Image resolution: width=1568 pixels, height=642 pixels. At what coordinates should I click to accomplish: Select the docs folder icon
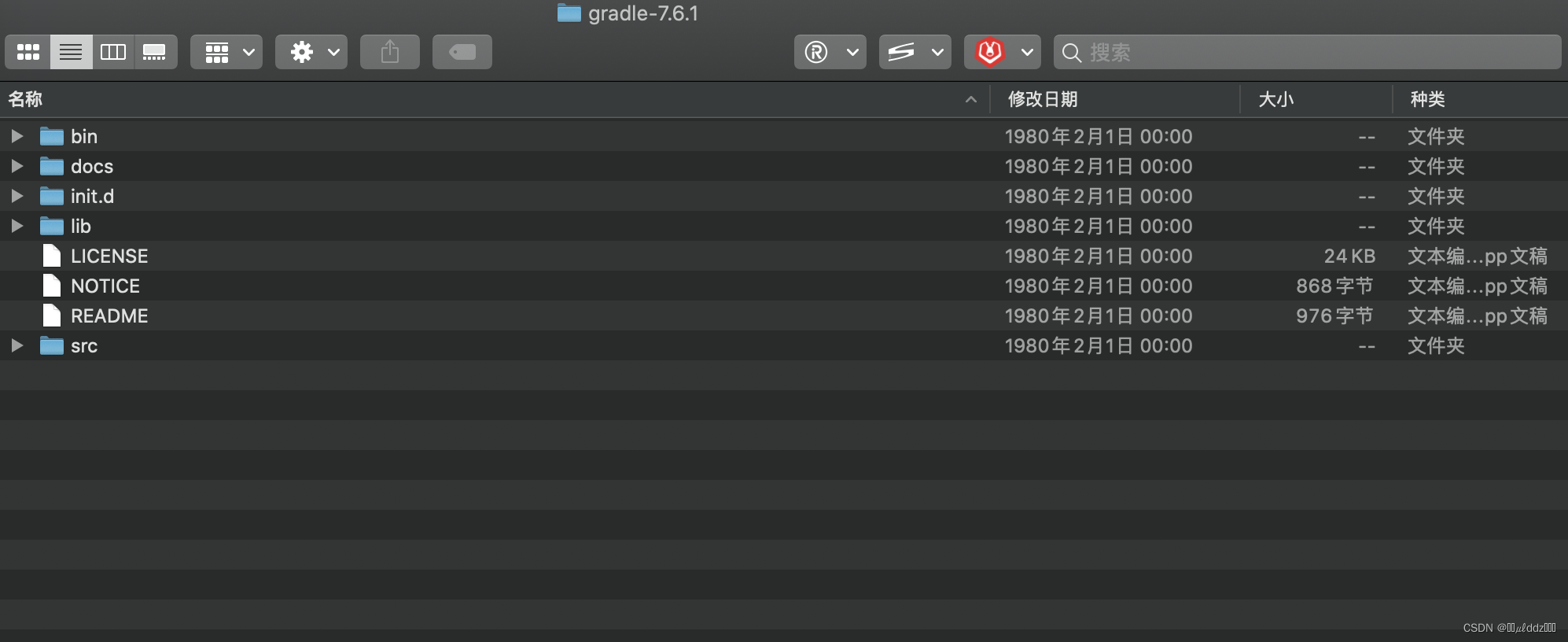[52, 166]
